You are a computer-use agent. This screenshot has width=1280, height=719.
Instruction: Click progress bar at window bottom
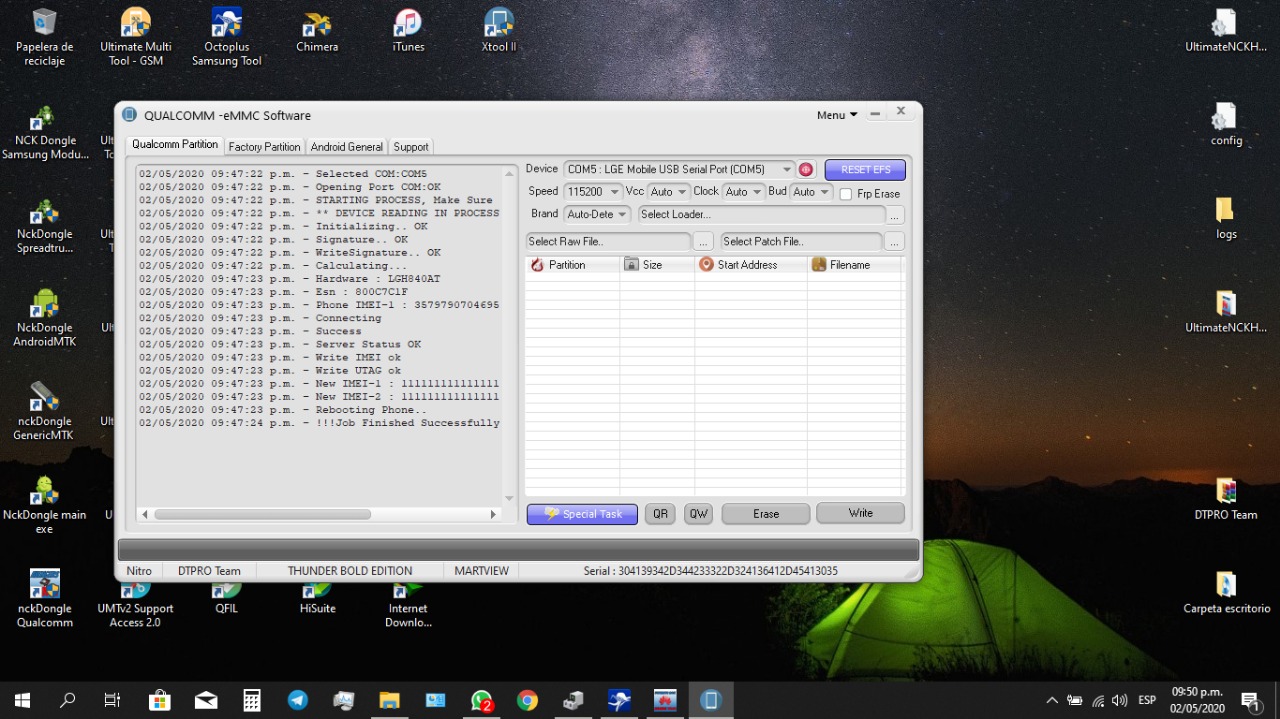coord(518,550)
